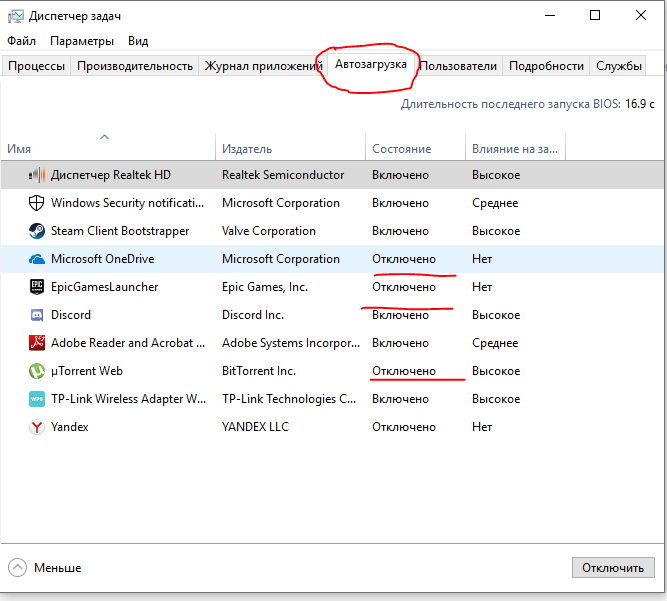Click Отключено status in the OneDrive row
The image size is (667, 601).
pyautogui.click(x=404, y=259)
